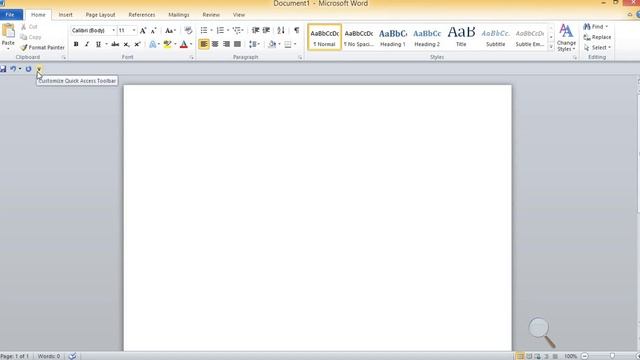Switch to Web Layout view

click(x=538, y=356)
